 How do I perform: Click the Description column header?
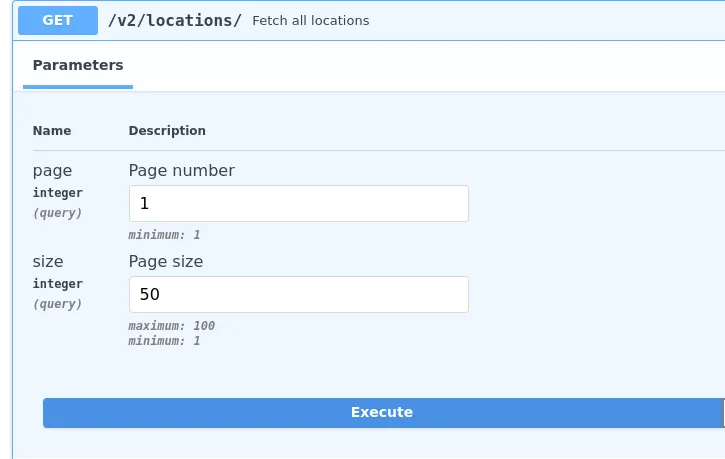point(167,131)
